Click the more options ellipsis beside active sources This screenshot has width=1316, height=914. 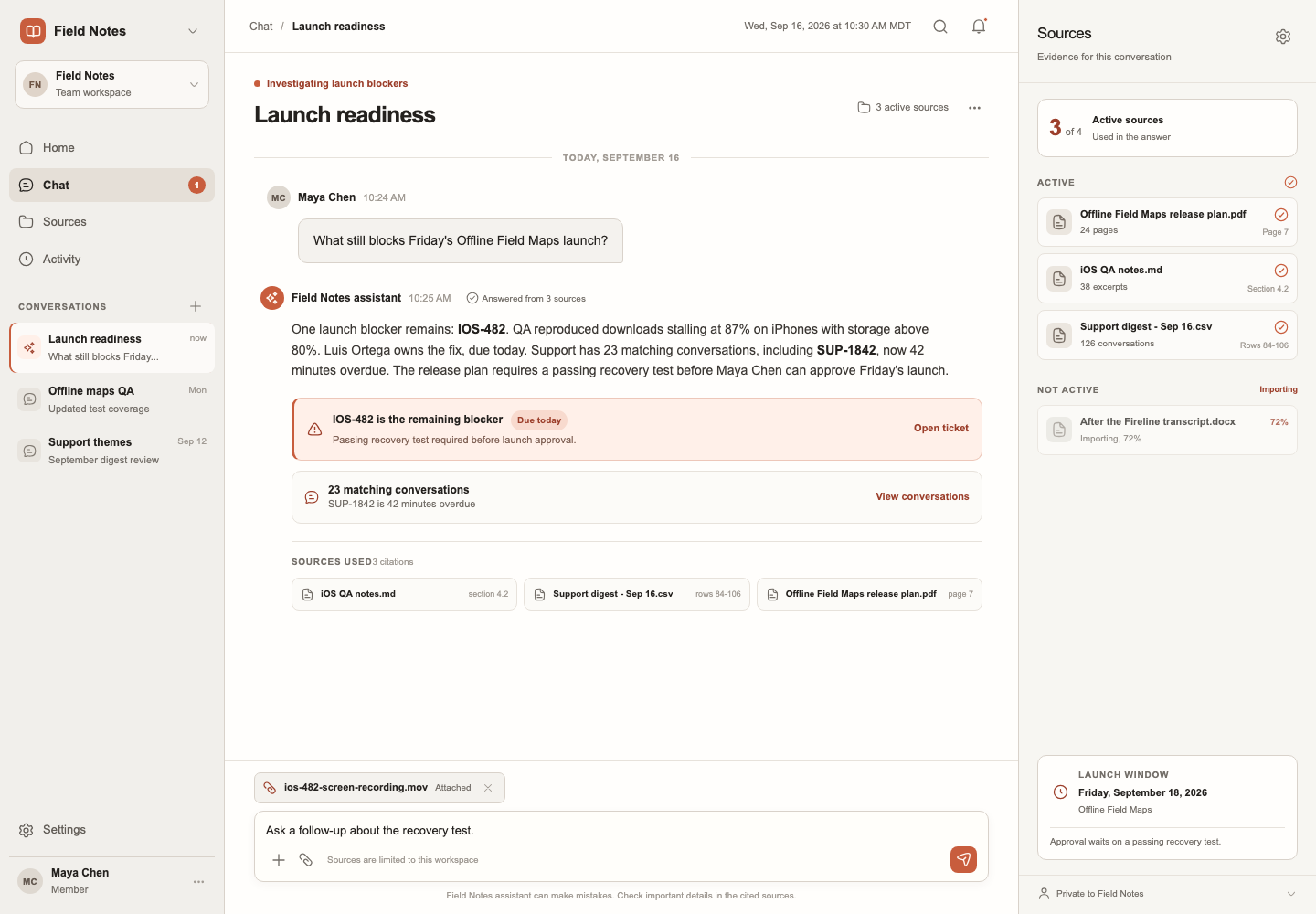(x=975, y=108)
